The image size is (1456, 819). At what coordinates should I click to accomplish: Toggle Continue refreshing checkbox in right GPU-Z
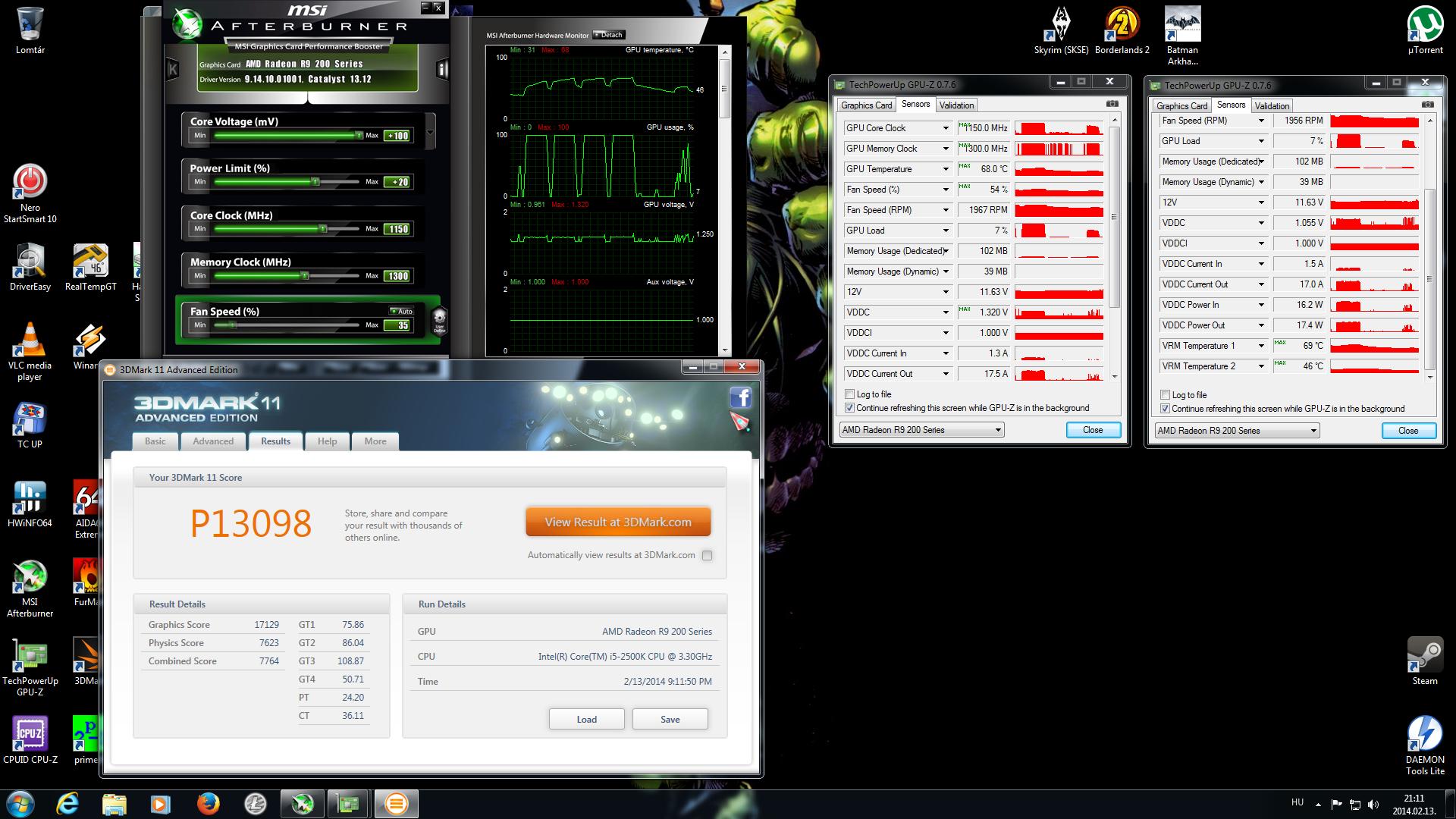(1165, 409)
